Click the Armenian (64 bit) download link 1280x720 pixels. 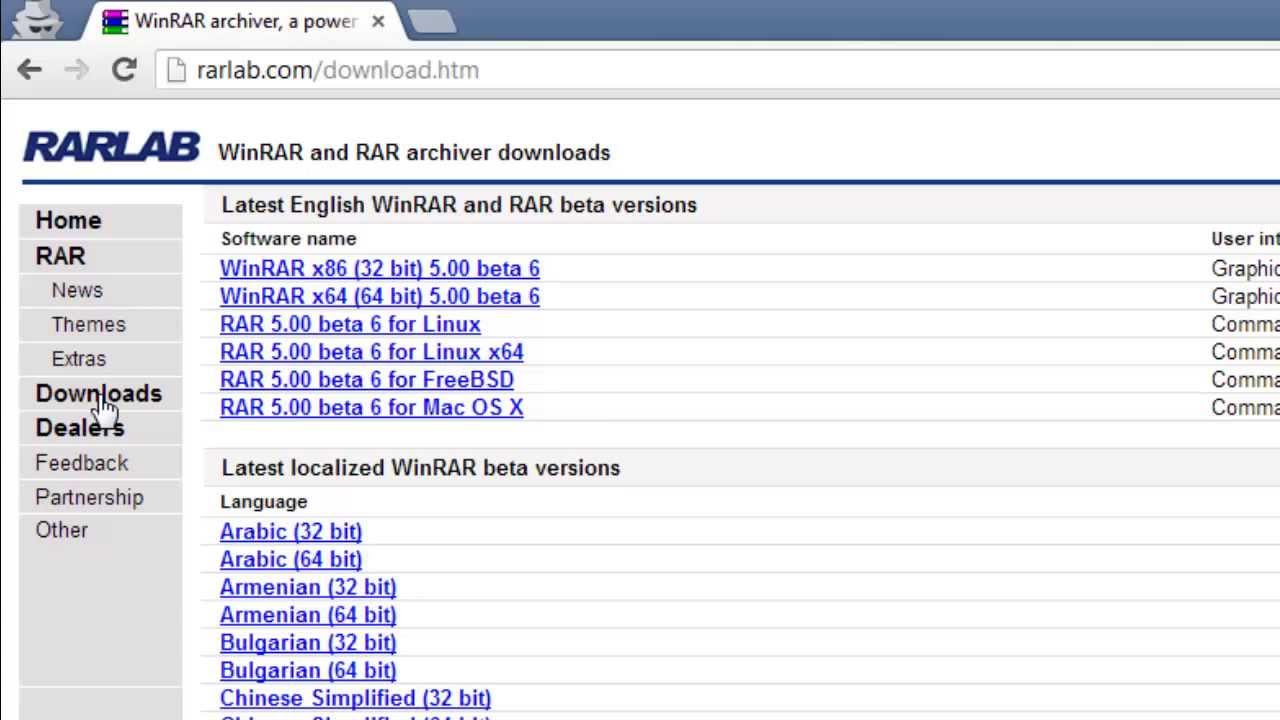coord(307,615)
